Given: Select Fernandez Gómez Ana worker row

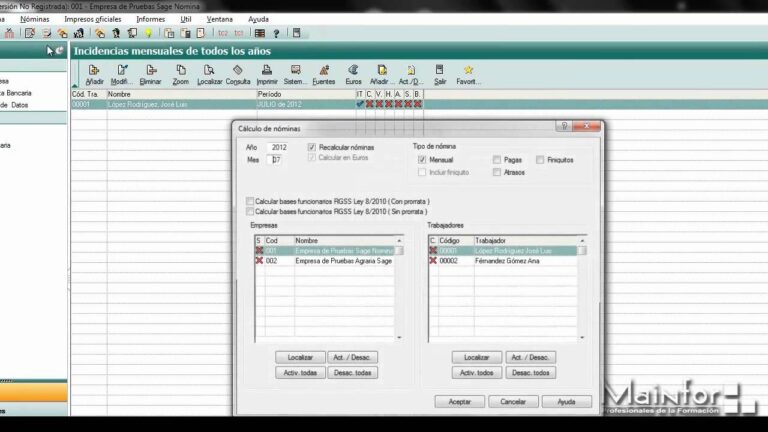Looking at the screenshot, I should click(503, 261).
